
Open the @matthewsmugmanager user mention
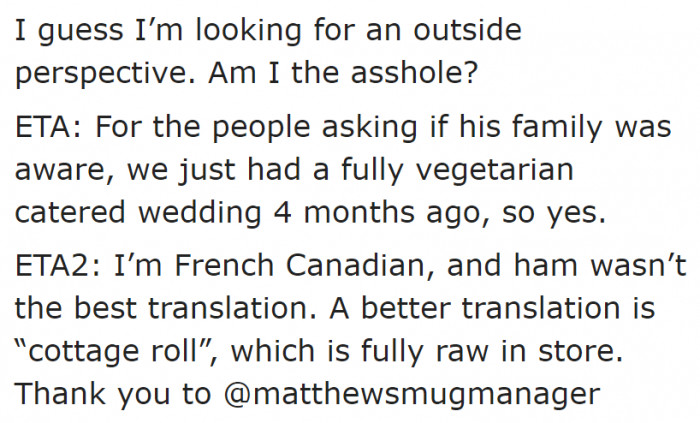point(412,395)
